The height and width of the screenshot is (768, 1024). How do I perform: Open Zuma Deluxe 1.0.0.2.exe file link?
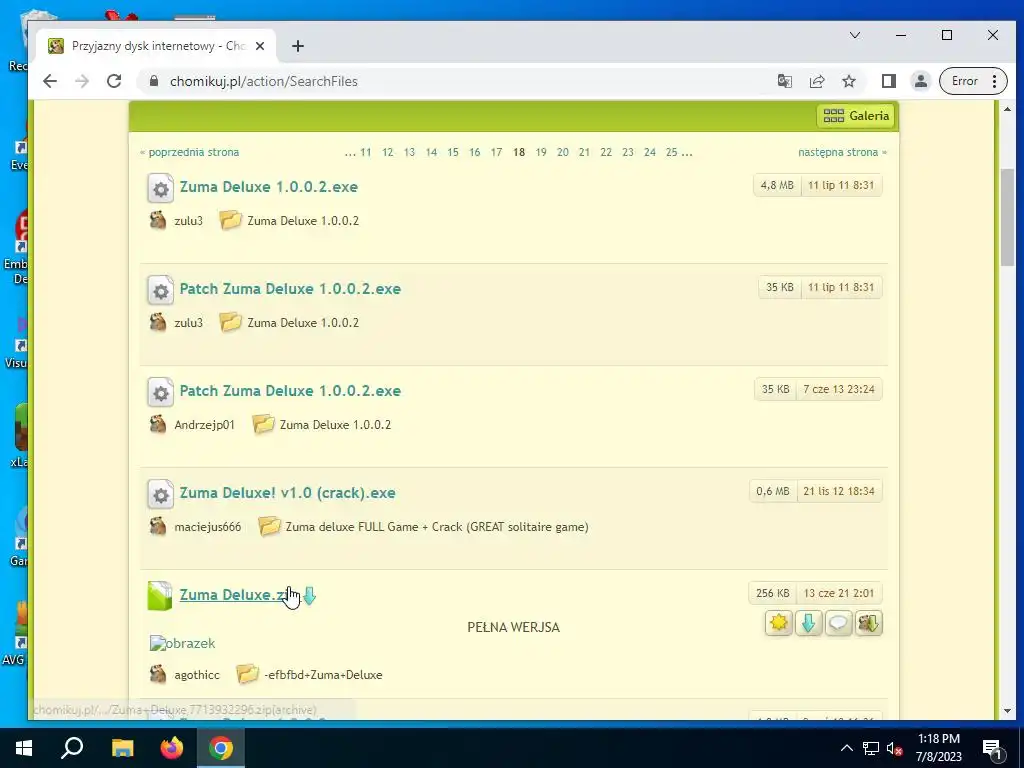[268, 187]
